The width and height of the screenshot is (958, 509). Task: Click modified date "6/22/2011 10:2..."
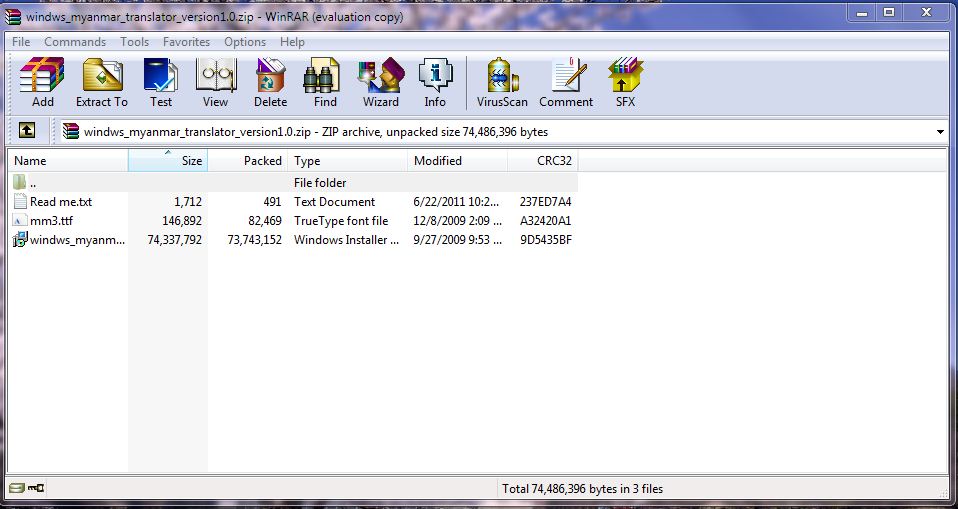(x=456, y=202)
